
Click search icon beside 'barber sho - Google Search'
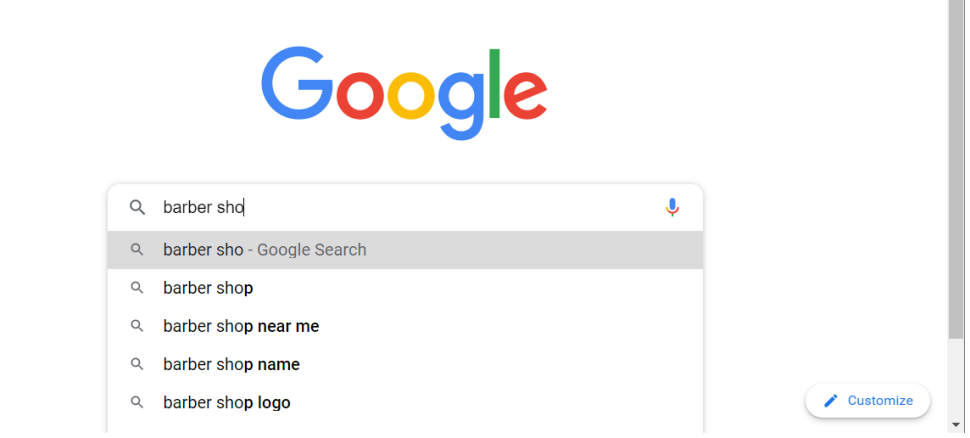pos(137,250)
